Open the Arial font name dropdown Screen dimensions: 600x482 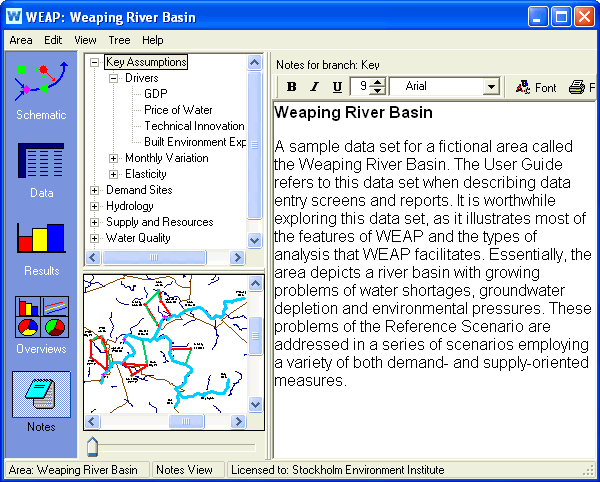(491, 87)
